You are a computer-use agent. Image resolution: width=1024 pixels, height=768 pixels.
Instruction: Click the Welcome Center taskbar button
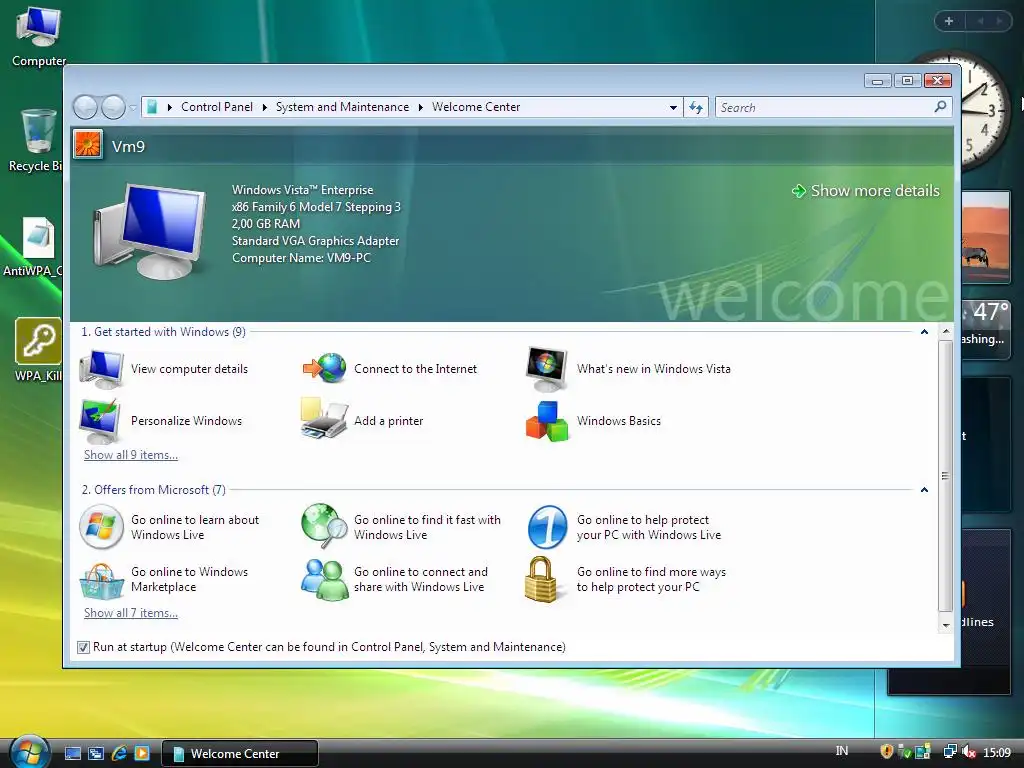[240, 754]
